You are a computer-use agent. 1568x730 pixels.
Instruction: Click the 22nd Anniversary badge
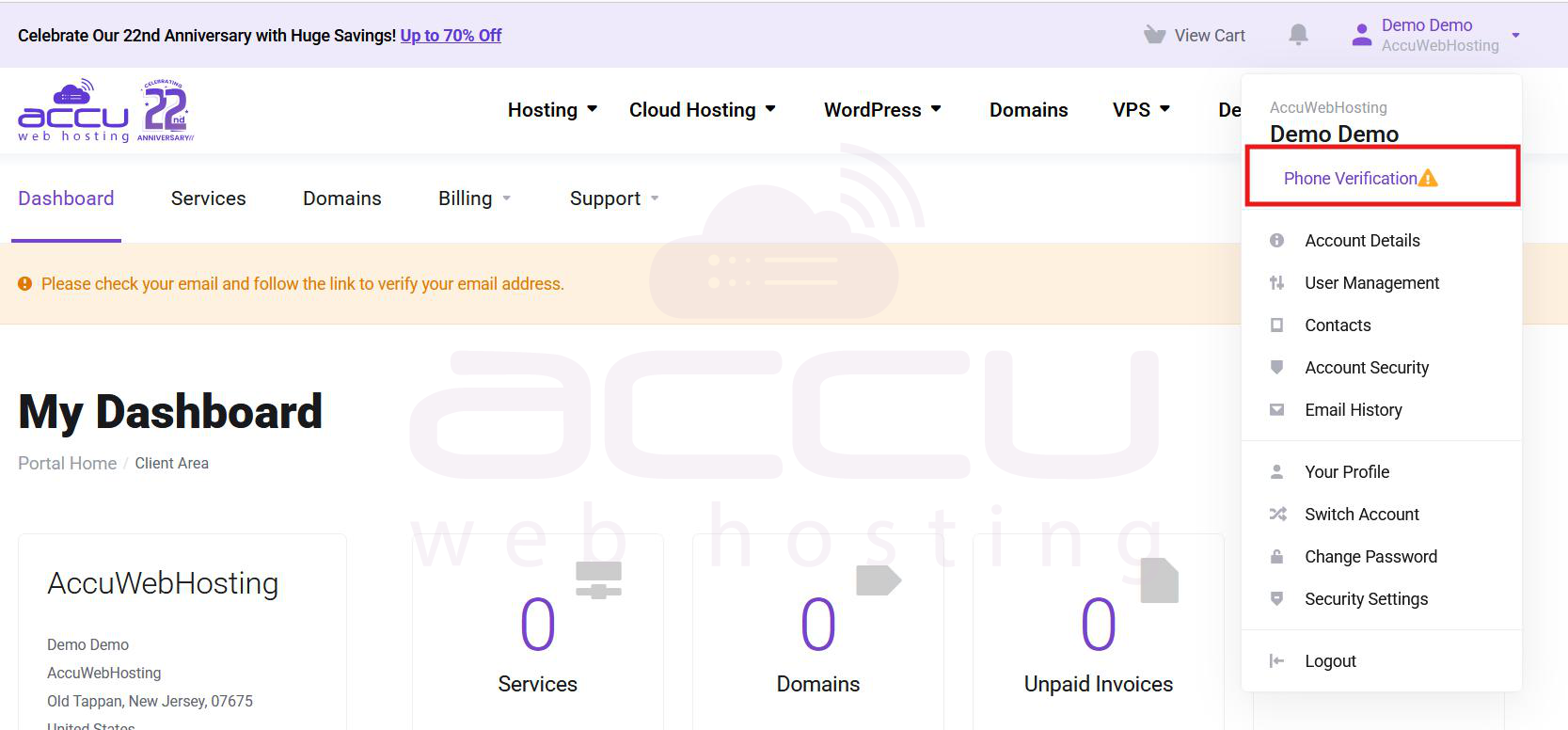166,111
